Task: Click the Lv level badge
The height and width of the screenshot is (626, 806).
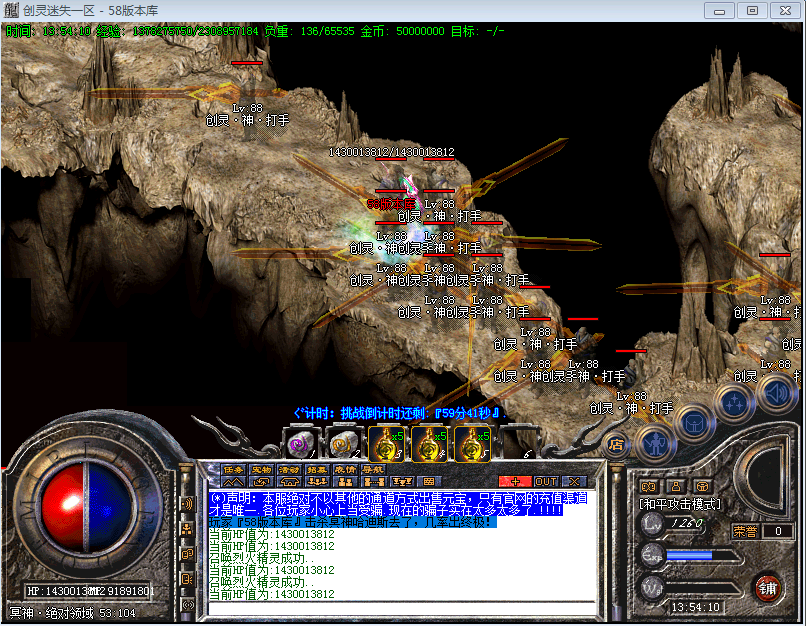Action: (653, 524)
